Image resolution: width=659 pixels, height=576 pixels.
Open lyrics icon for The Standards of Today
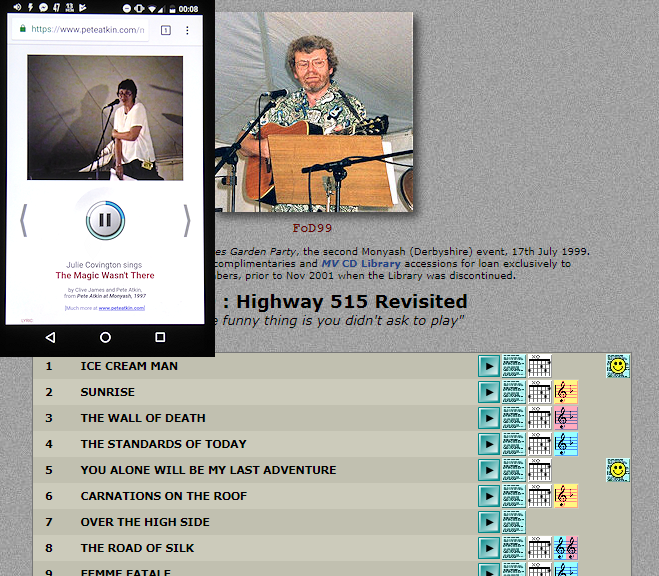click(x=514, y=444)
